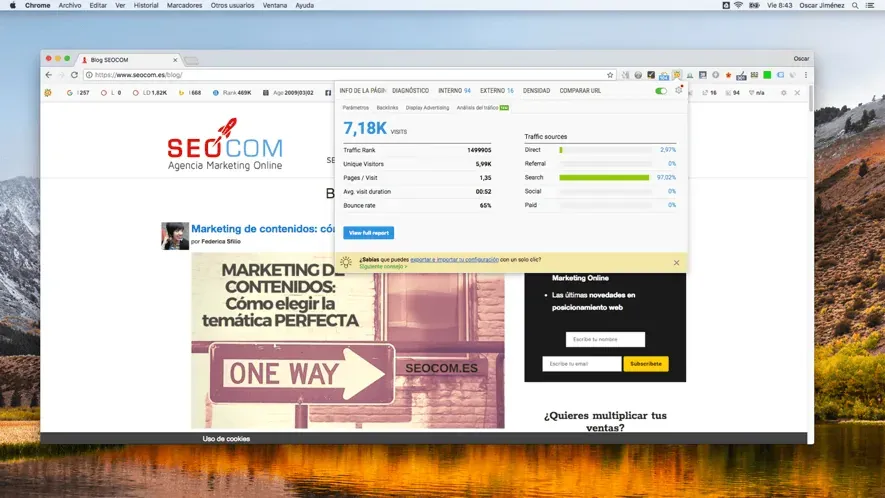Select the Parámetros sub-tab
885x498 pixels.
pos(356,107)
